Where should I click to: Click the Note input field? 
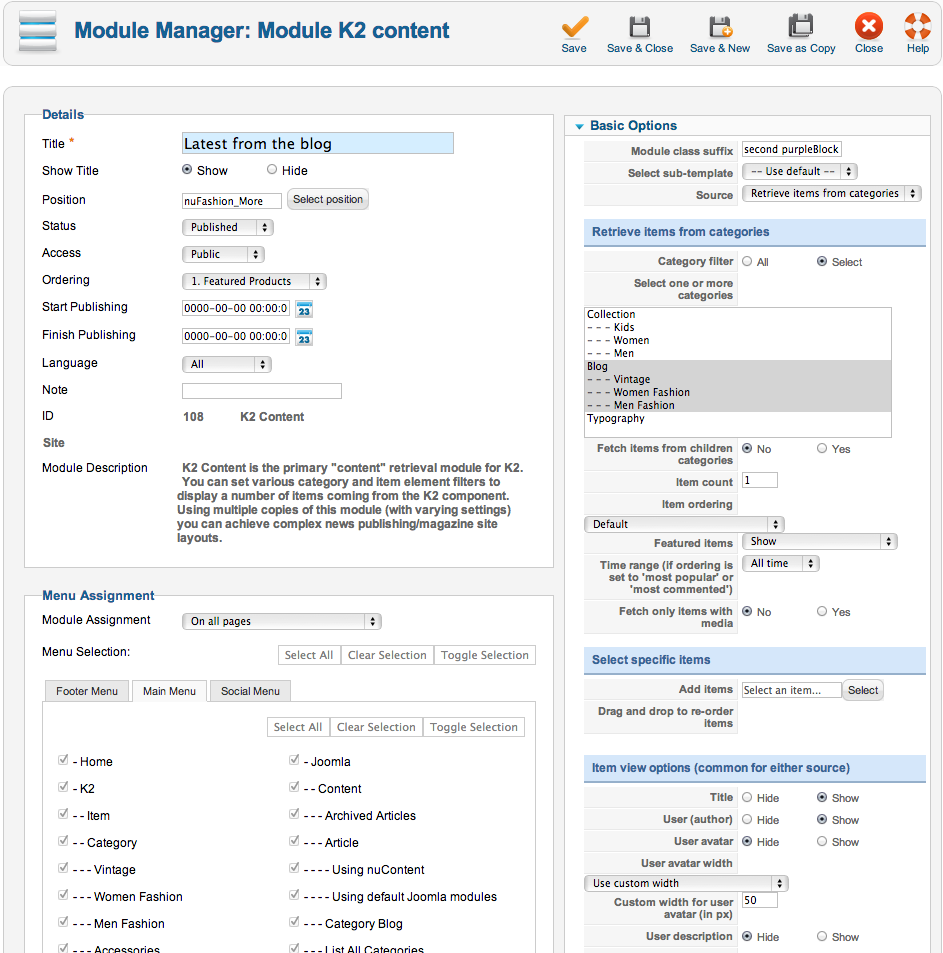coord(262,391)
